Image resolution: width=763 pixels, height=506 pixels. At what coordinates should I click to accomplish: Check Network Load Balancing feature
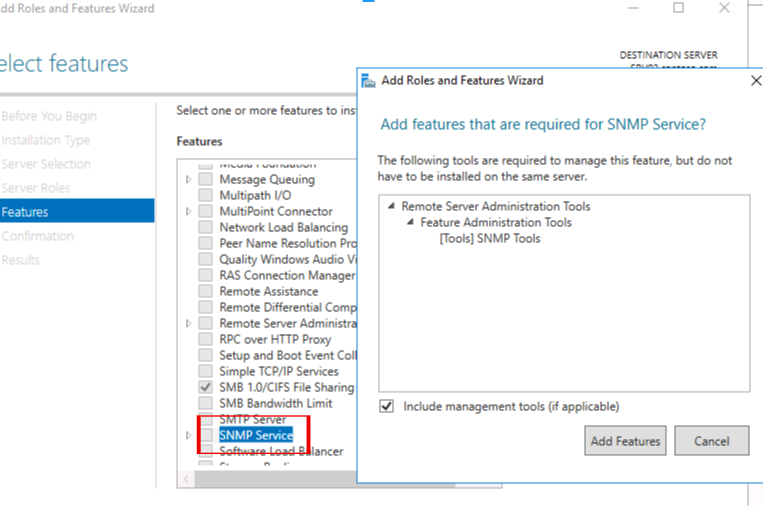click(x=205, y=227)
